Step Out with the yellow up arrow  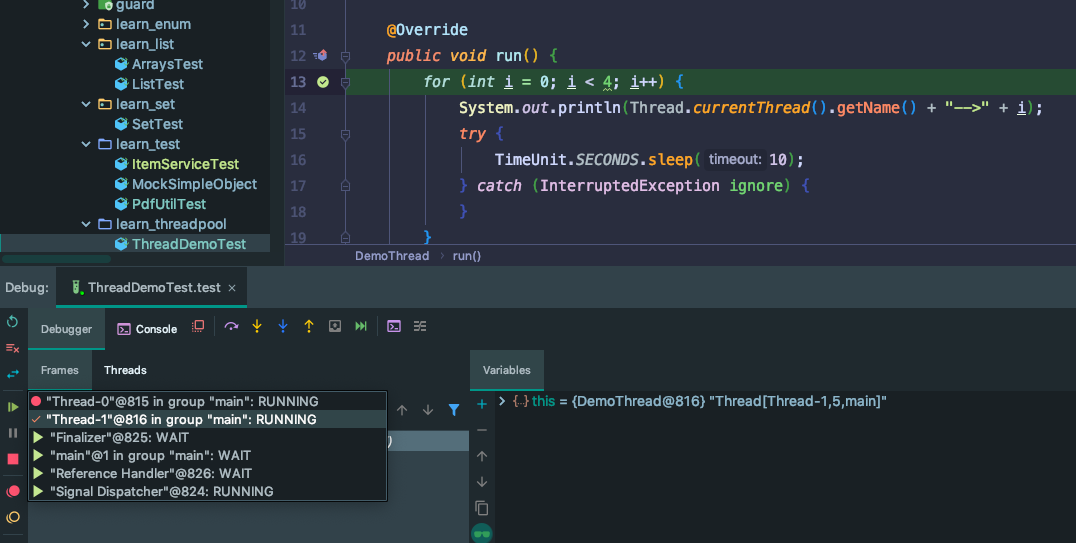click(309, 326)
